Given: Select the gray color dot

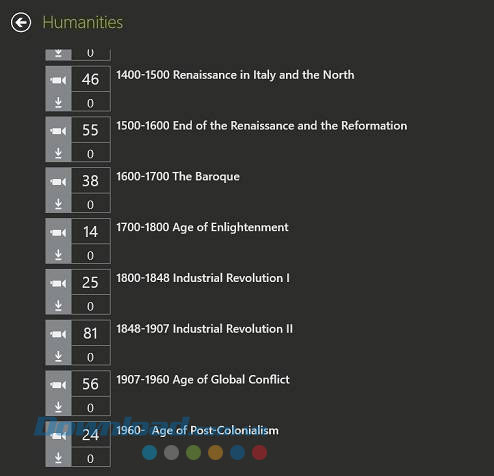Looking at the screenshot, I should [x=171, y=453].
